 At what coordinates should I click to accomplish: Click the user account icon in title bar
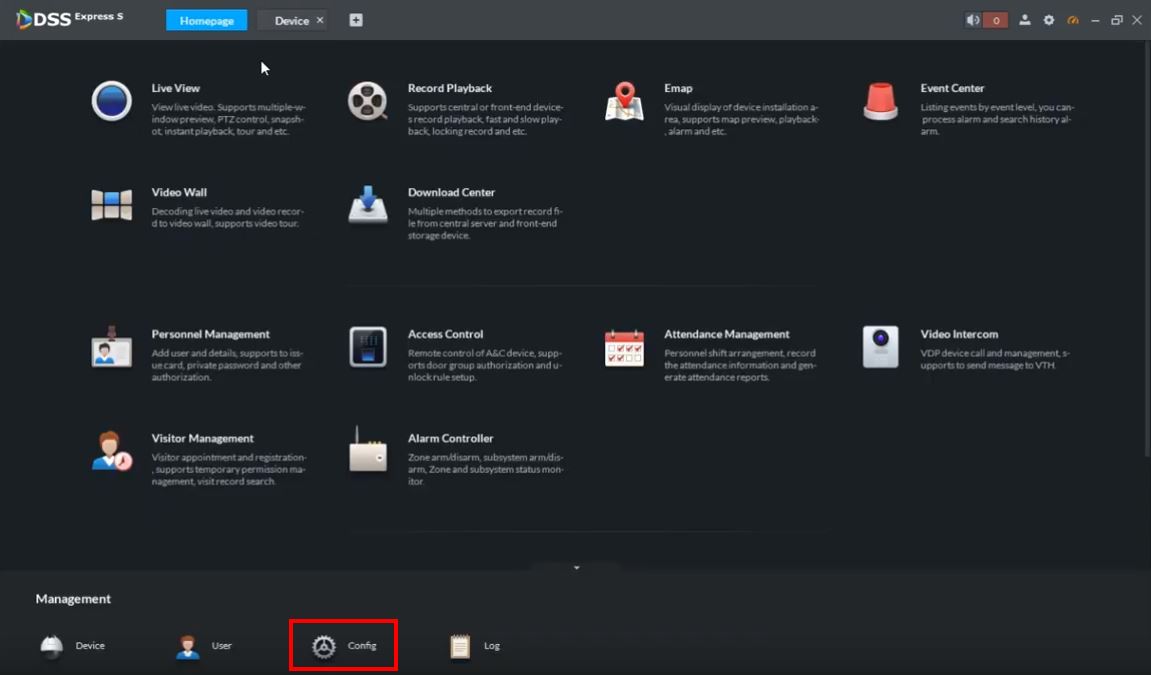tap(1025, 21)
